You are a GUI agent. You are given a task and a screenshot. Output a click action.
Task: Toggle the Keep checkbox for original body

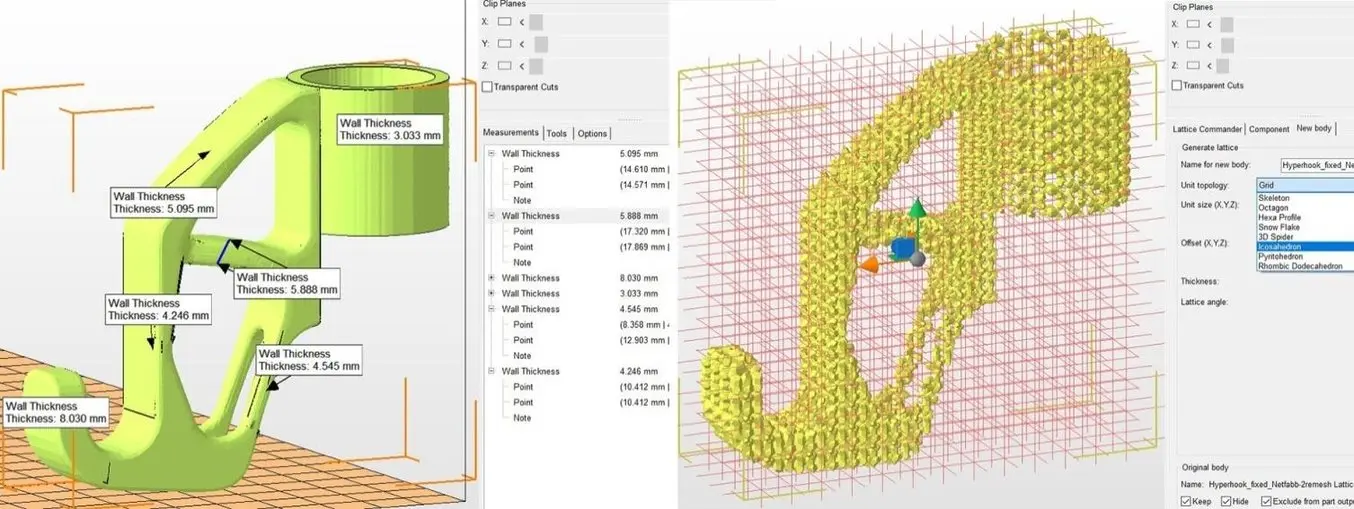1186,501
